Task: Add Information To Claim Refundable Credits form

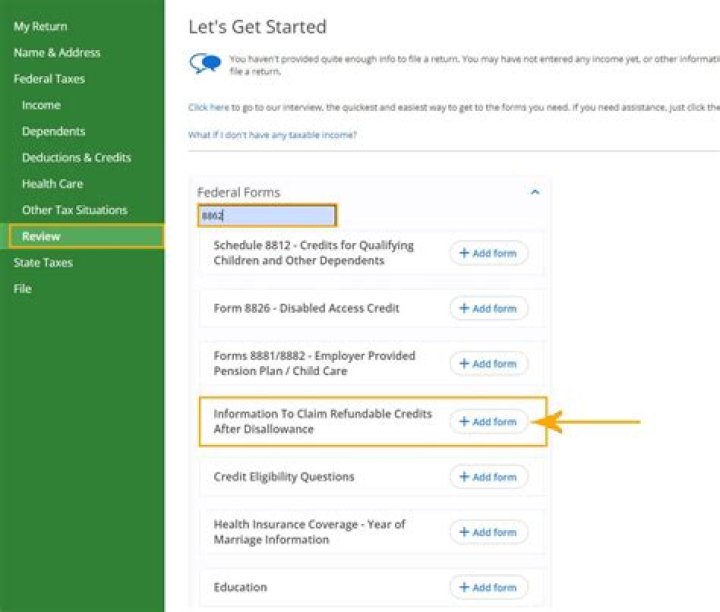Action: click(489, 422)
